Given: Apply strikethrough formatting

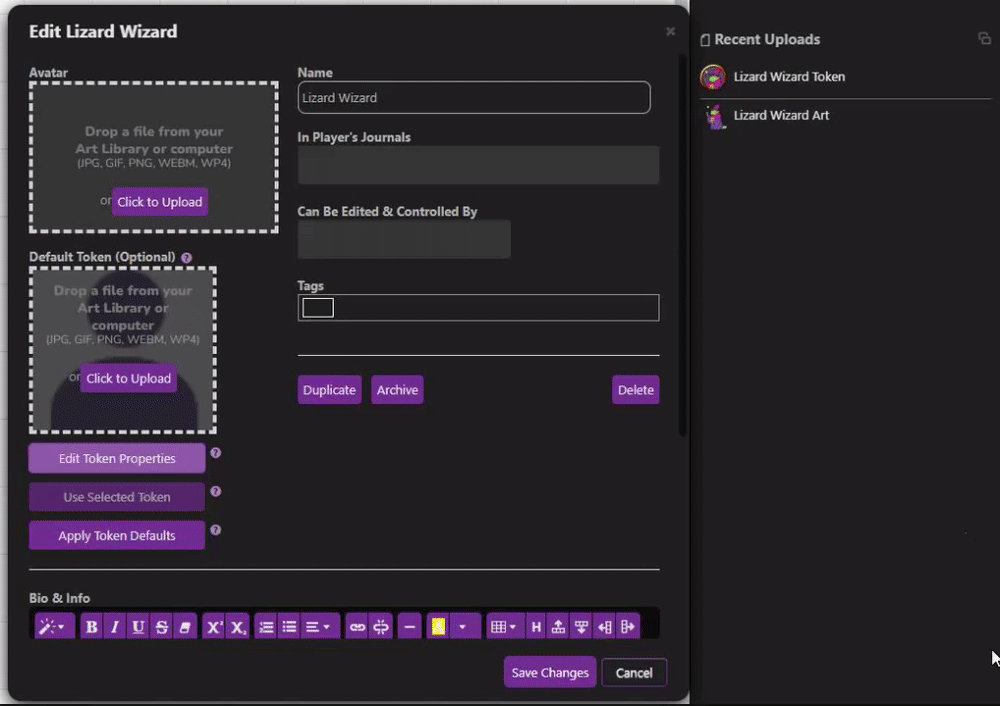Looking at the screenshot, I should pyautogui.click(x=161, y=627).
